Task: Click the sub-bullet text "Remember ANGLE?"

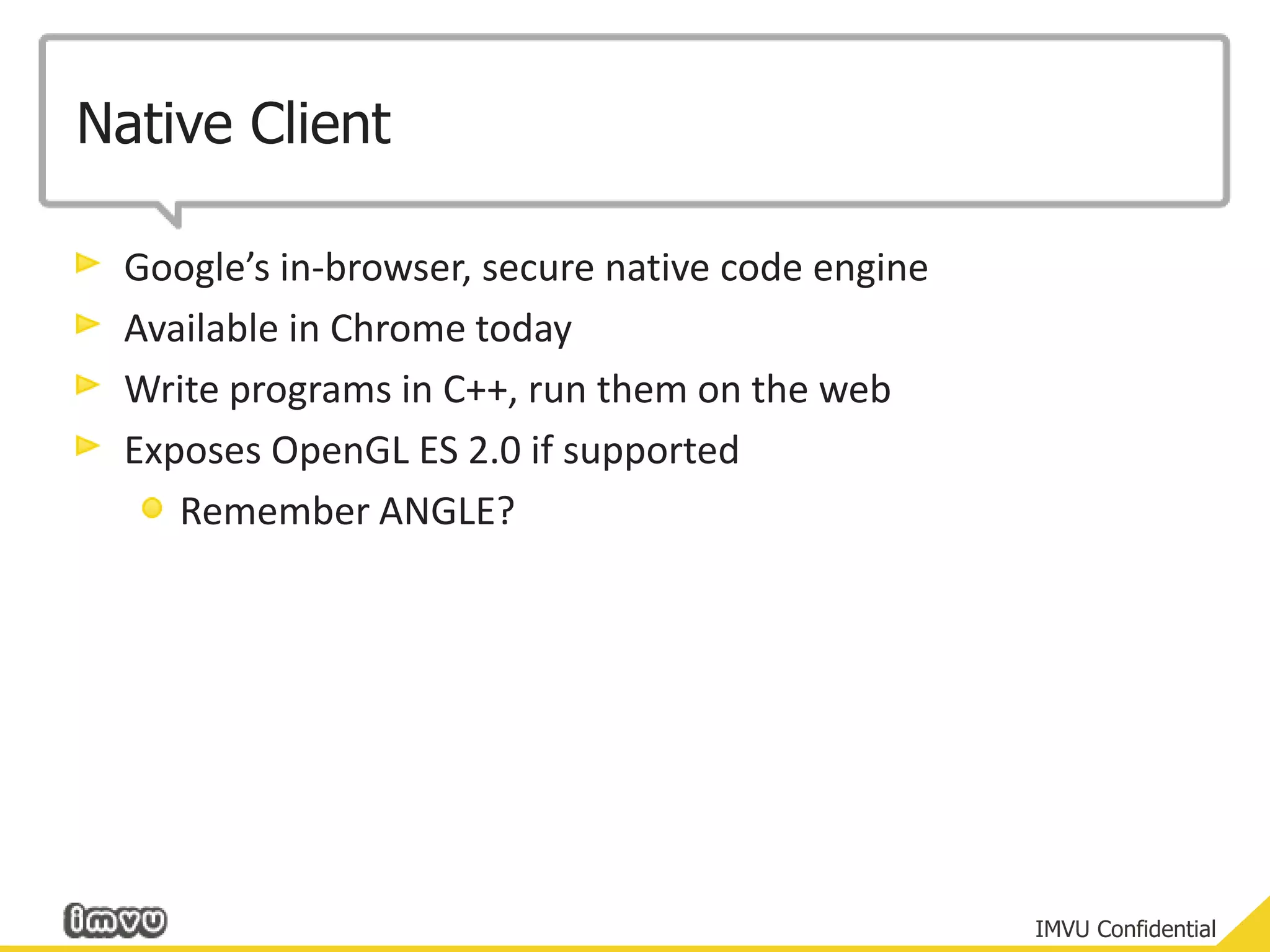Action: tap(347, 511)
